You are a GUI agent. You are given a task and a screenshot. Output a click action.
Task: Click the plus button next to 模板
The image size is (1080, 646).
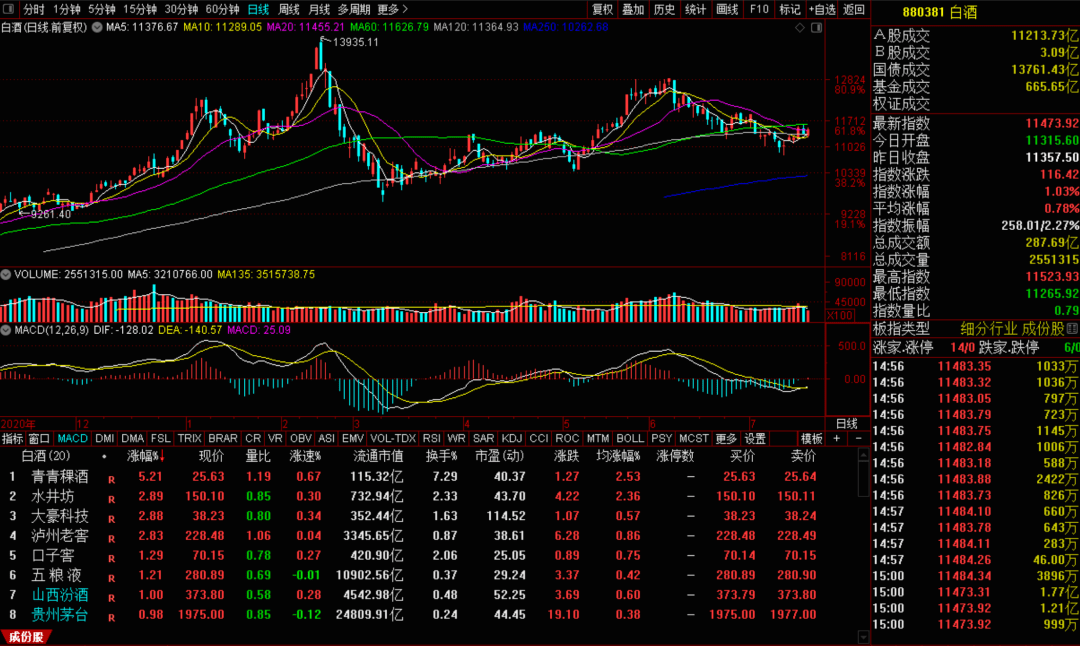pyautogui.click(x=837, y=438)
